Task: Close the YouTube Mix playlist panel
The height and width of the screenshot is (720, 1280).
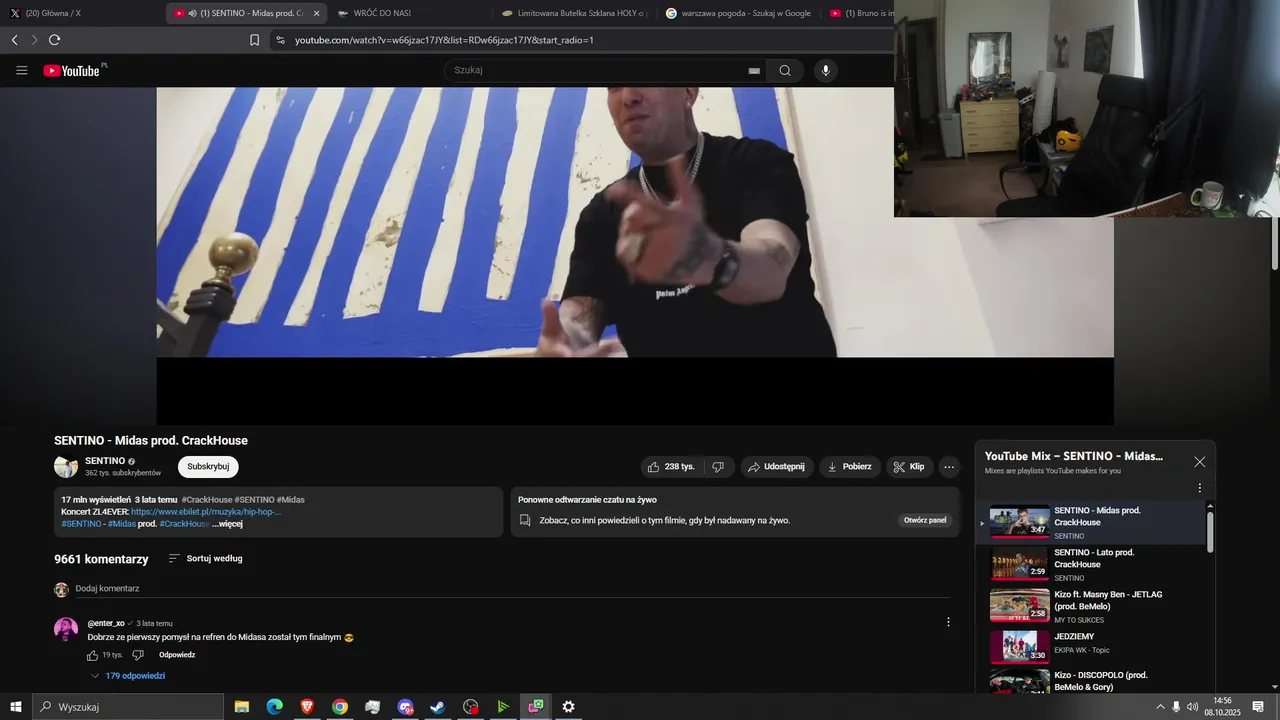Action: [1200, 462]
